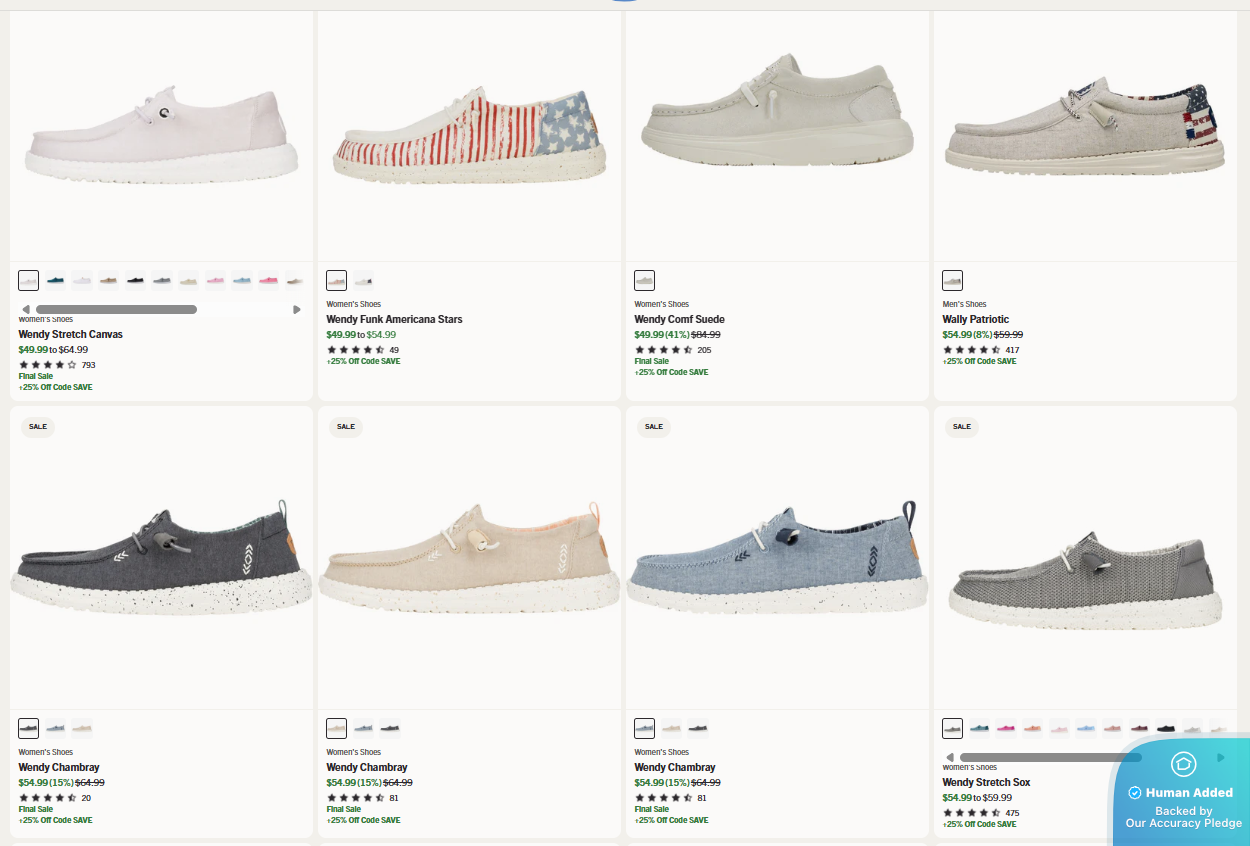Screen dimensions: 1250x846
Task: Select the white swatch for Wendy Funk Americana Stars
Action: coord(363,280)
